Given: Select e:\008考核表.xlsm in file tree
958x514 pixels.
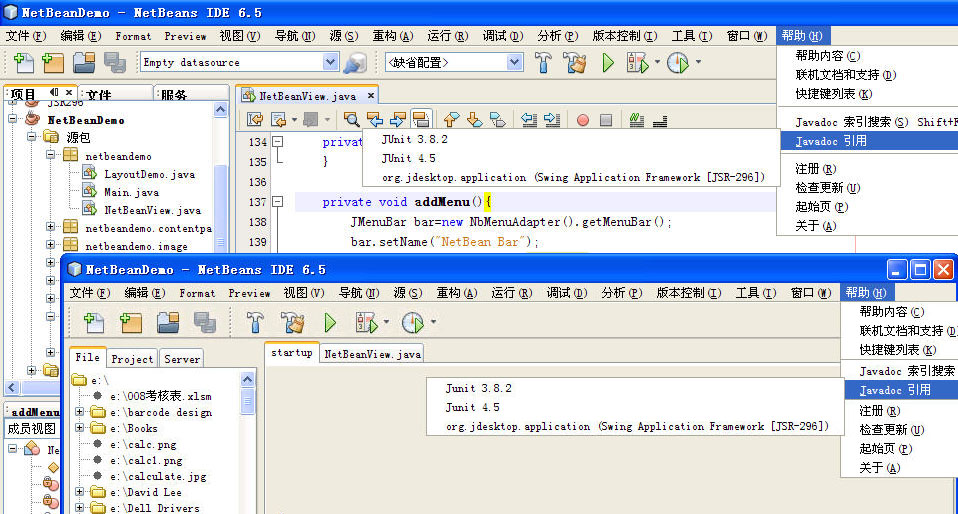Looking at the screenshot, I should (160, 396).
